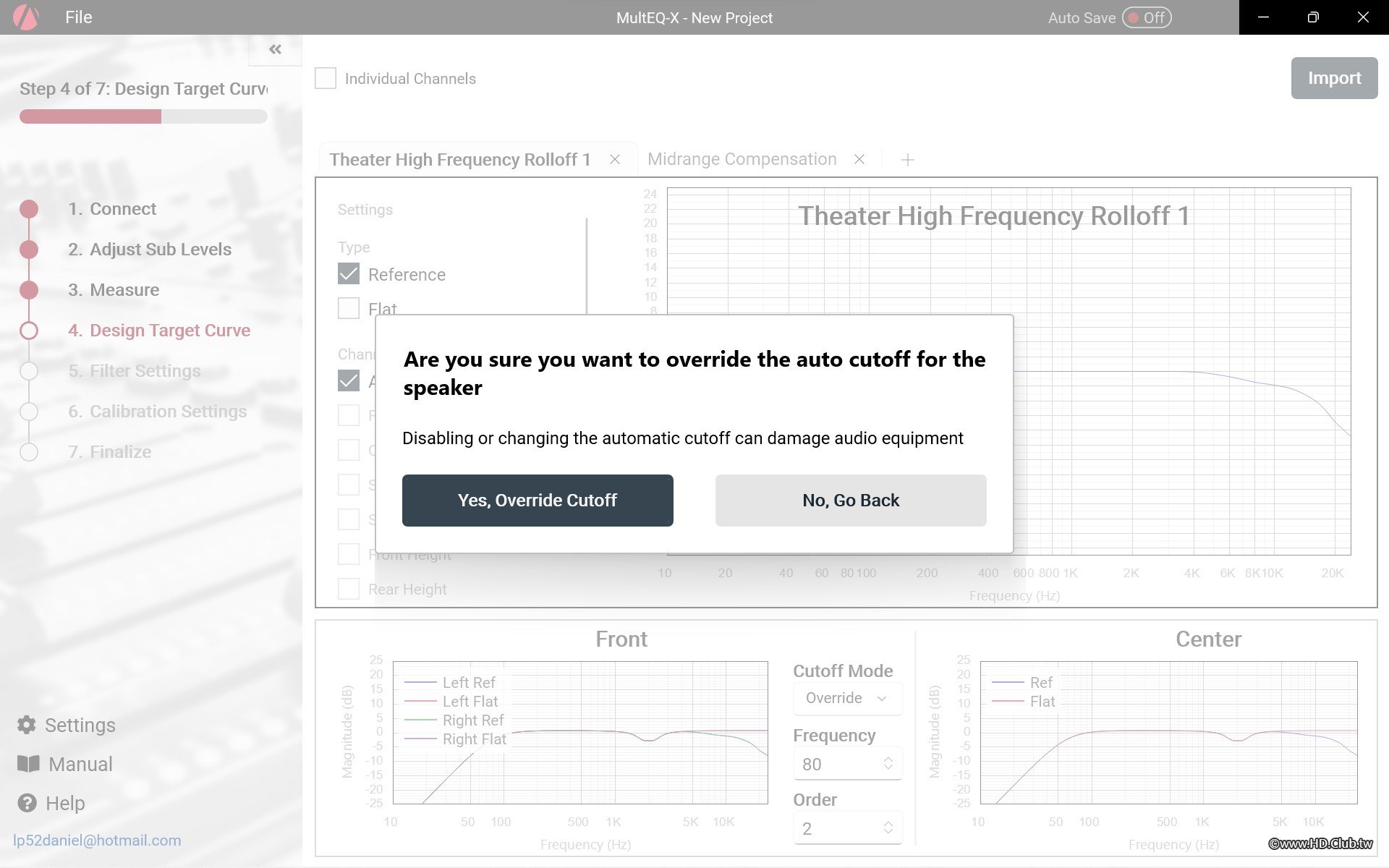The height and width of the screenshot is (868, 1389).
Task: Add a new target curve tab
Action: [907, 160]
